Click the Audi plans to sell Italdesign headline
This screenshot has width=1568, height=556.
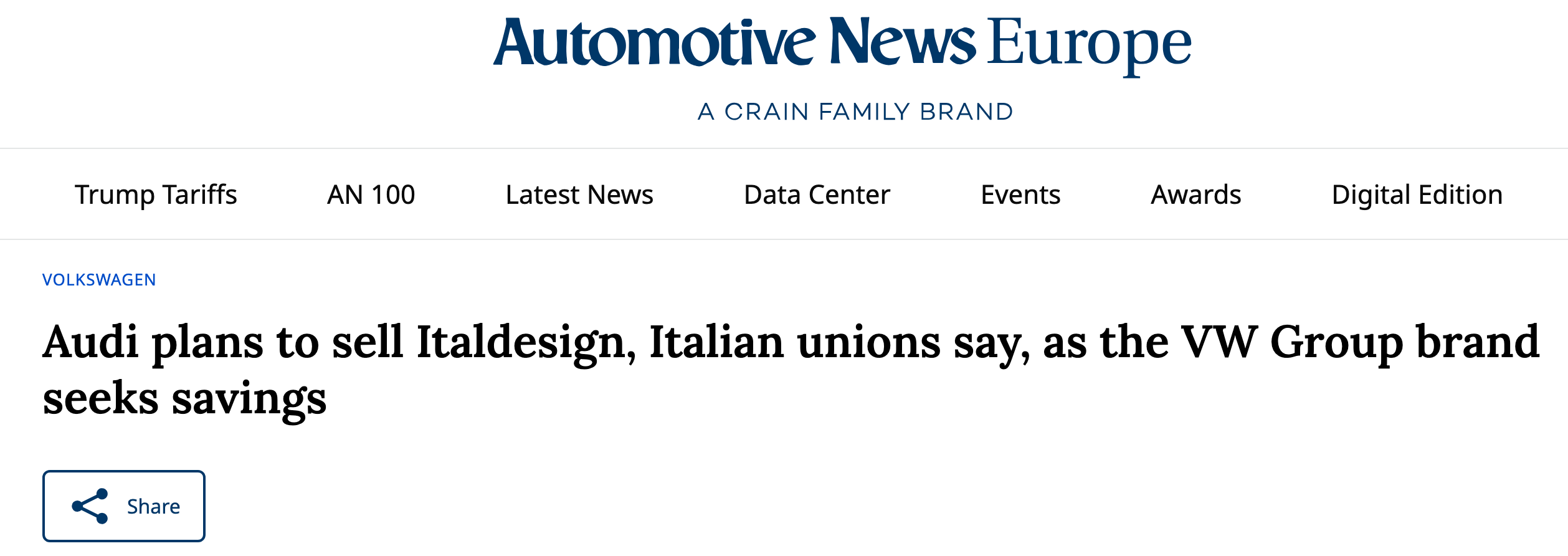click(791, 370)
